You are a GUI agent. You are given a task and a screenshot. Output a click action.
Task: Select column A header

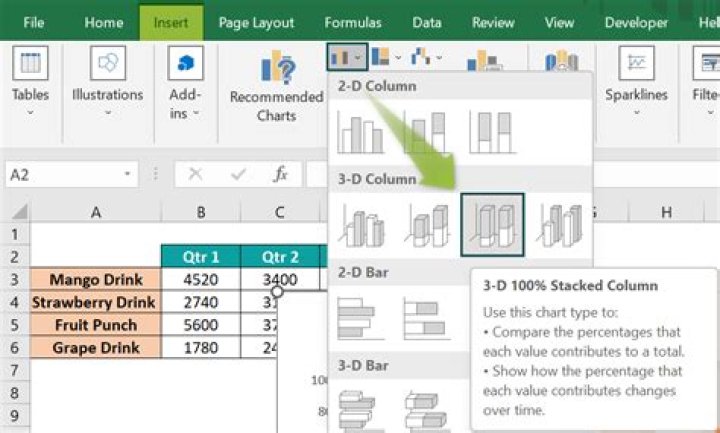(x=96, y=212)
